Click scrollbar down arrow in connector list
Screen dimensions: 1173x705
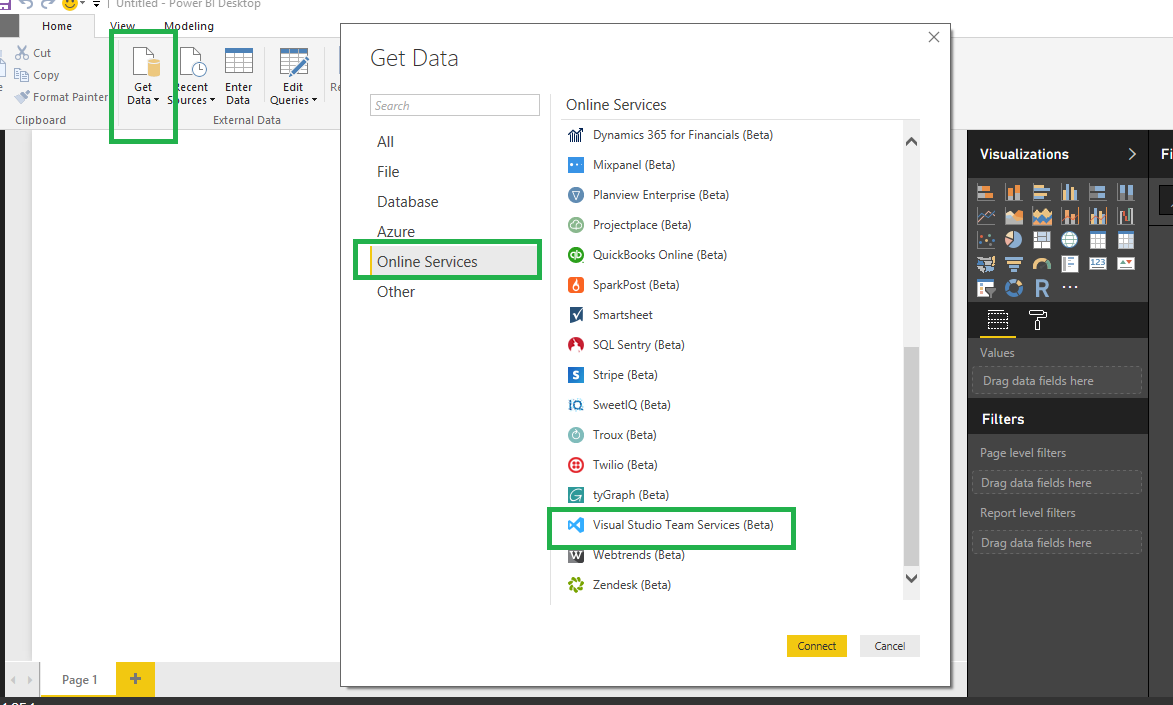(x=911, y=578)
